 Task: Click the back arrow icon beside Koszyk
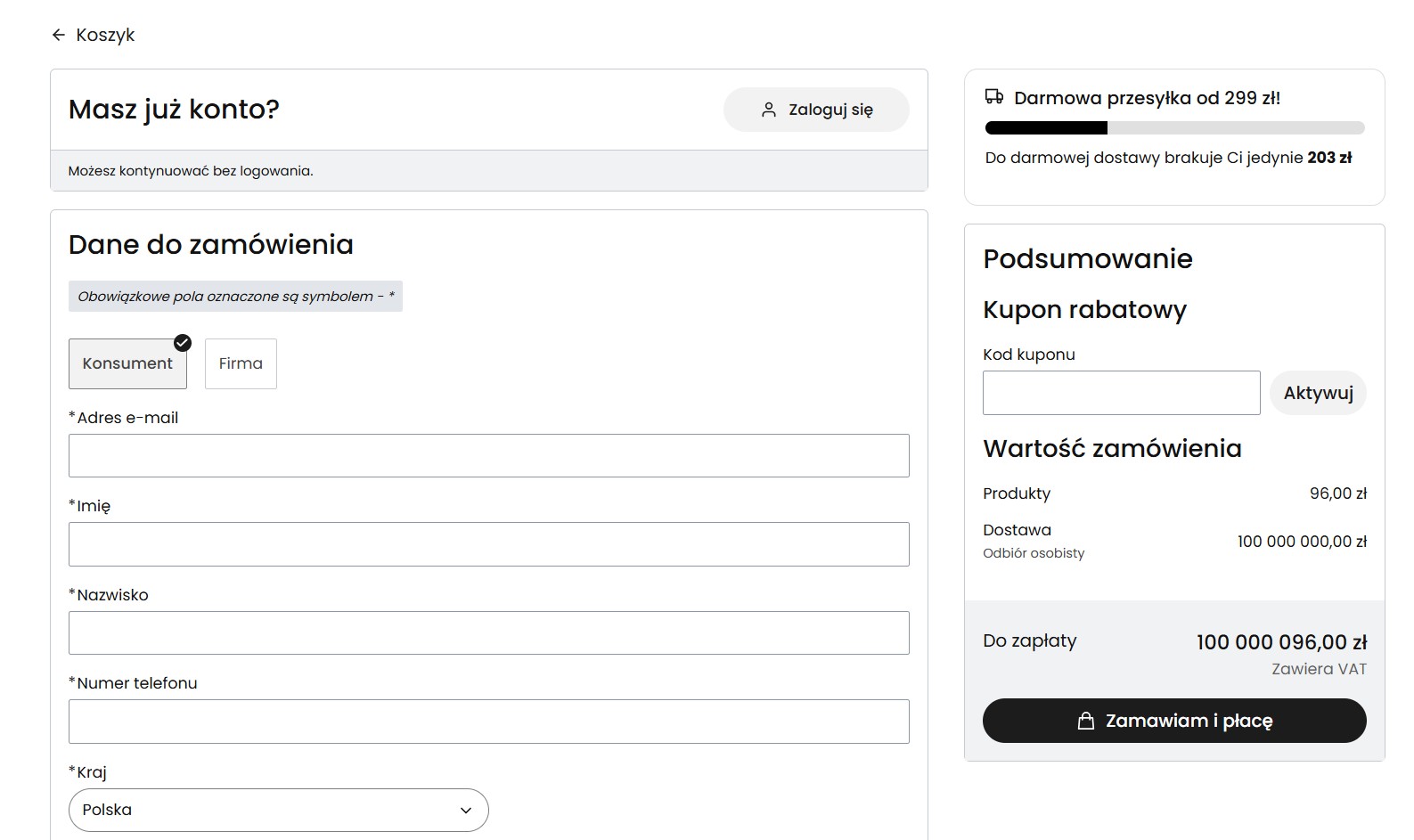pos(59,35)
